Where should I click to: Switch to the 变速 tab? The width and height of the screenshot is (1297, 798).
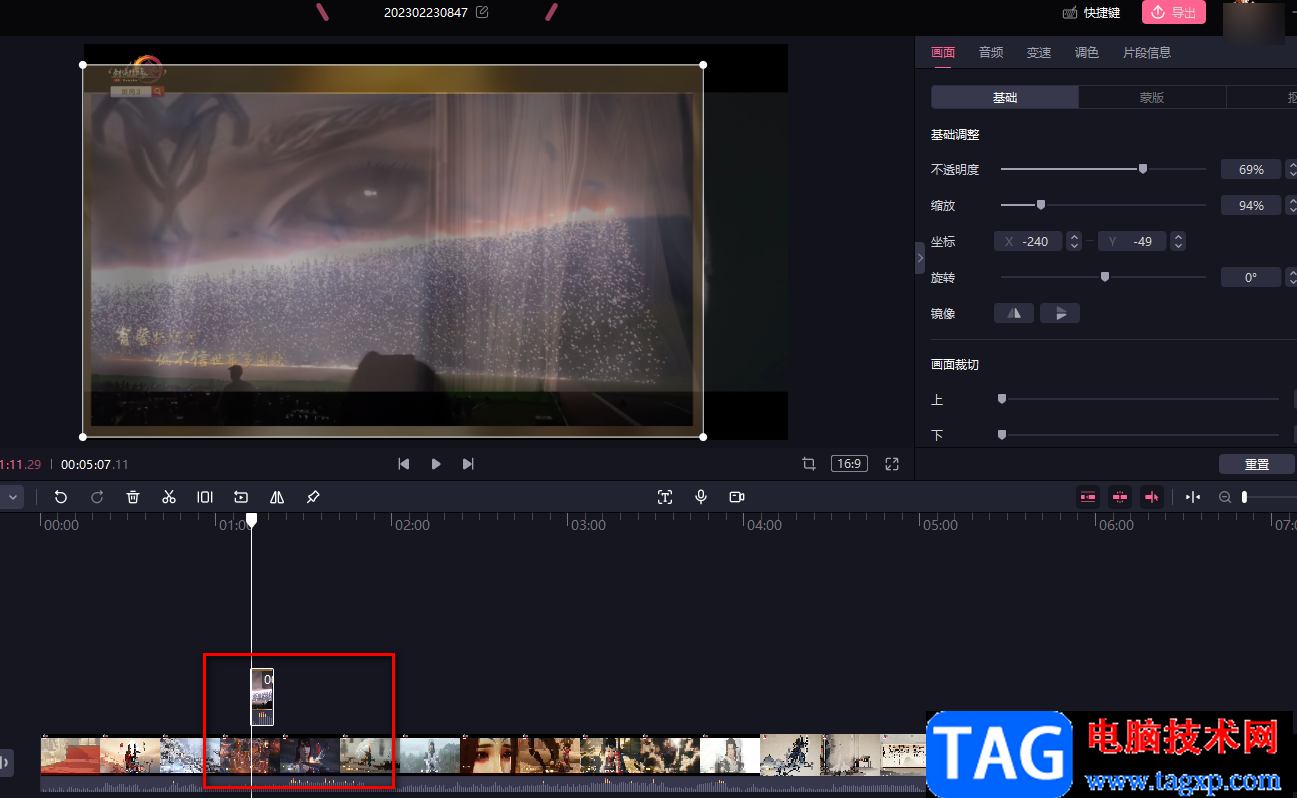pos(1039,53)
